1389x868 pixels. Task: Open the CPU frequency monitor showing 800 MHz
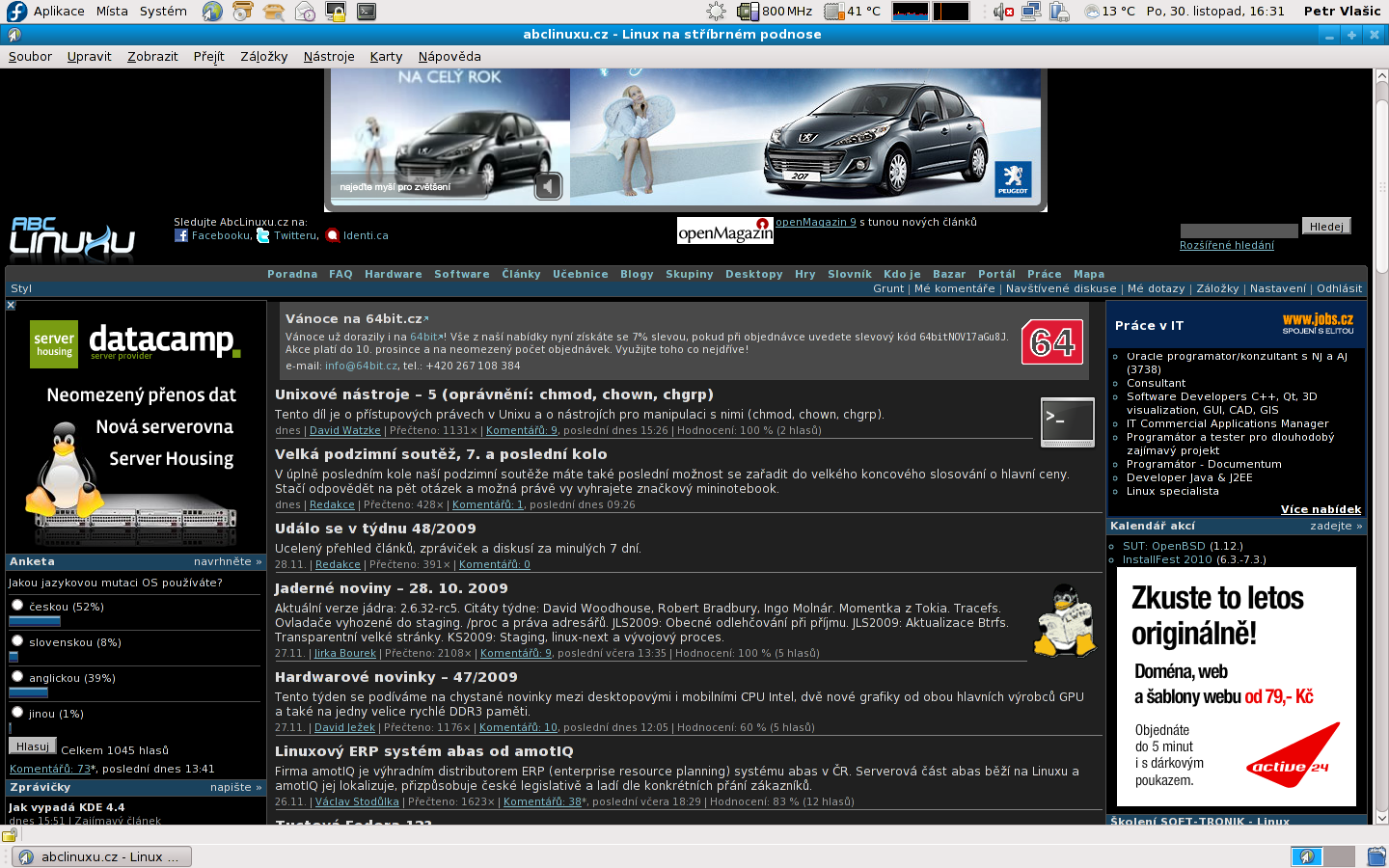pos(775,12)
